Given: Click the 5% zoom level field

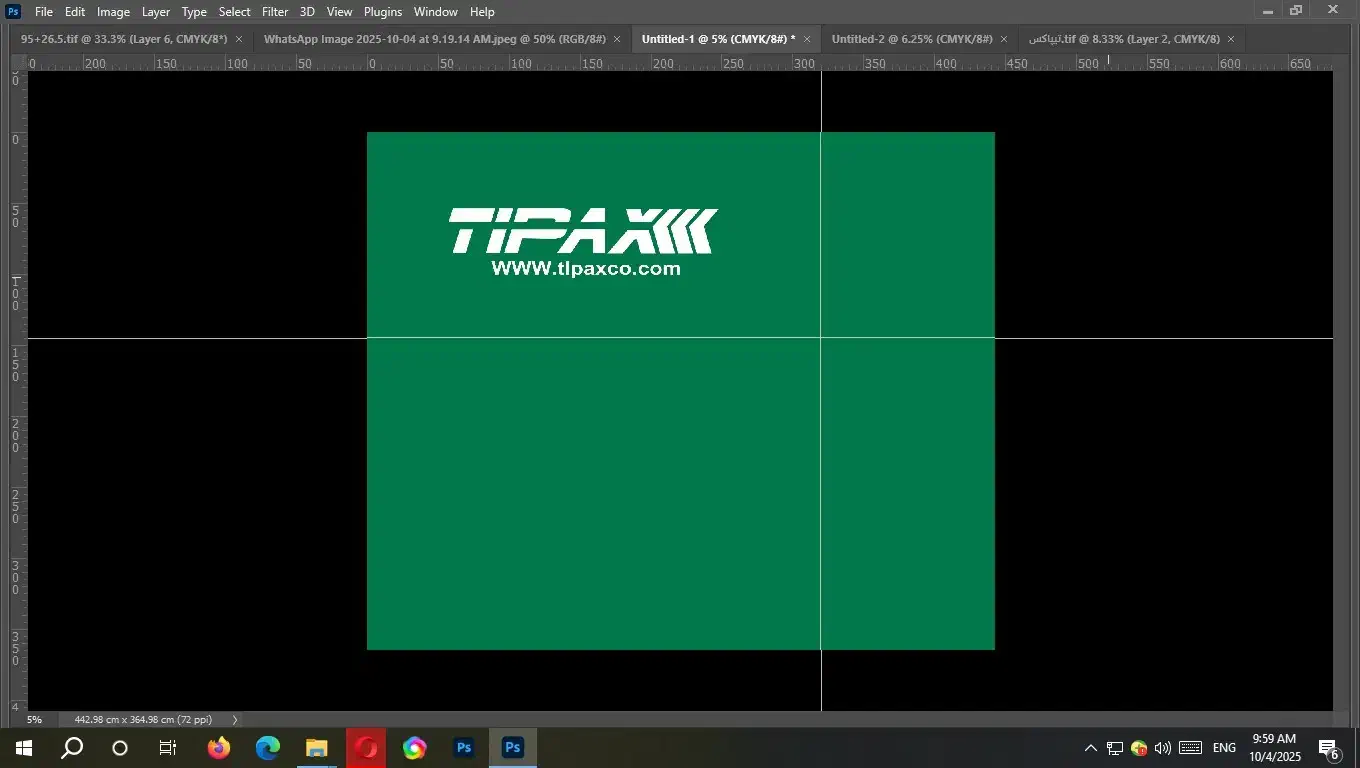Looking at the screenshot, I should 35,720.
